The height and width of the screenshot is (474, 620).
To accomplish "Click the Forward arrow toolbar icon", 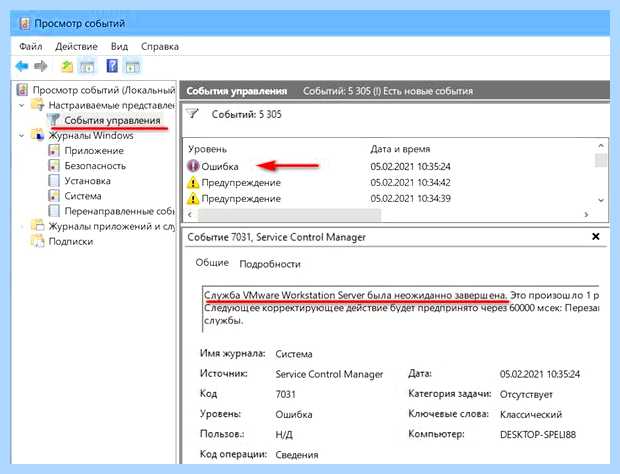I will 41,66.
